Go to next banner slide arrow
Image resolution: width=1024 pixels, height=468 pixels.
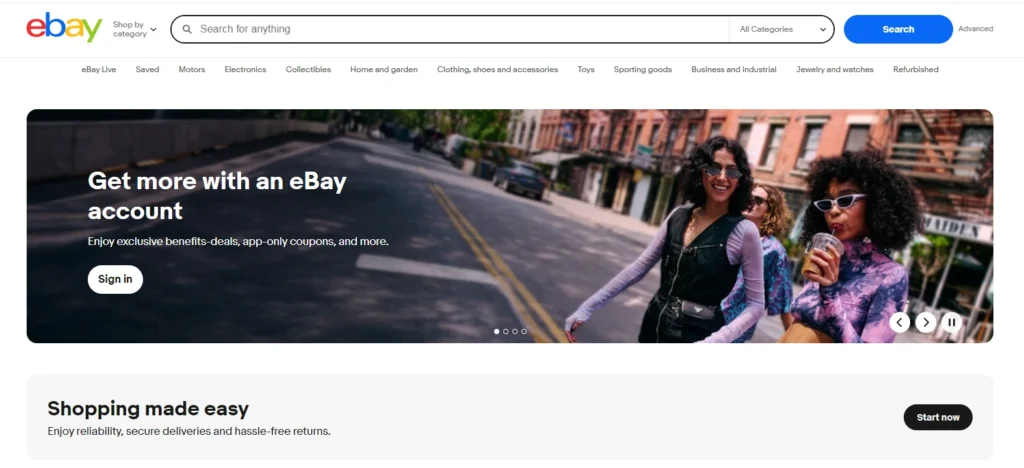point(925,322)
